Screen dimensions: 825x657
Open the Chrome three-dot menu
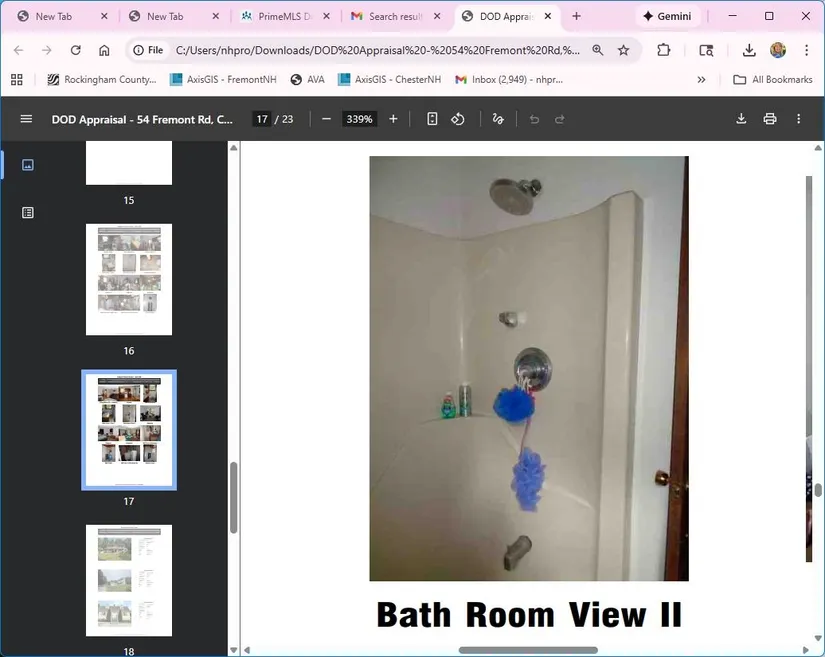tap(806, 50)
